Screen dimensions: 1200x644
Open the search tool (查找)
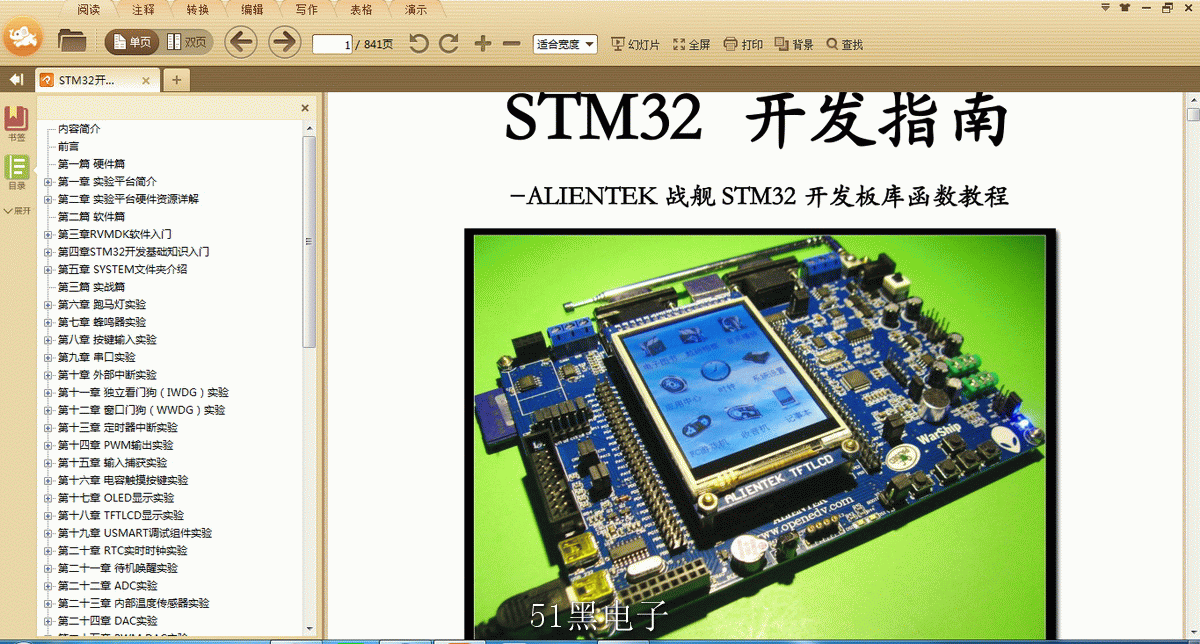[x=845, y=44]
